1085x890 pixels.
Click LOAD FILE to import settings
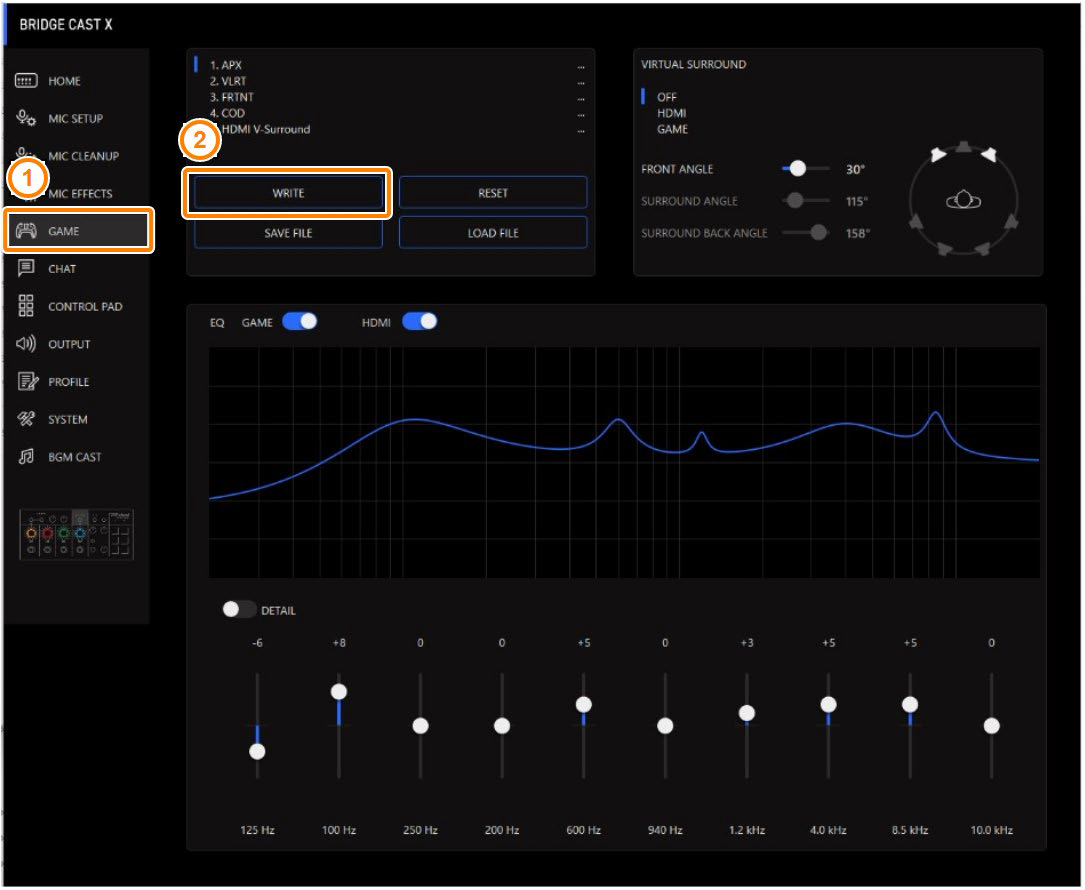pyautogui.click(x=494, y=232)
